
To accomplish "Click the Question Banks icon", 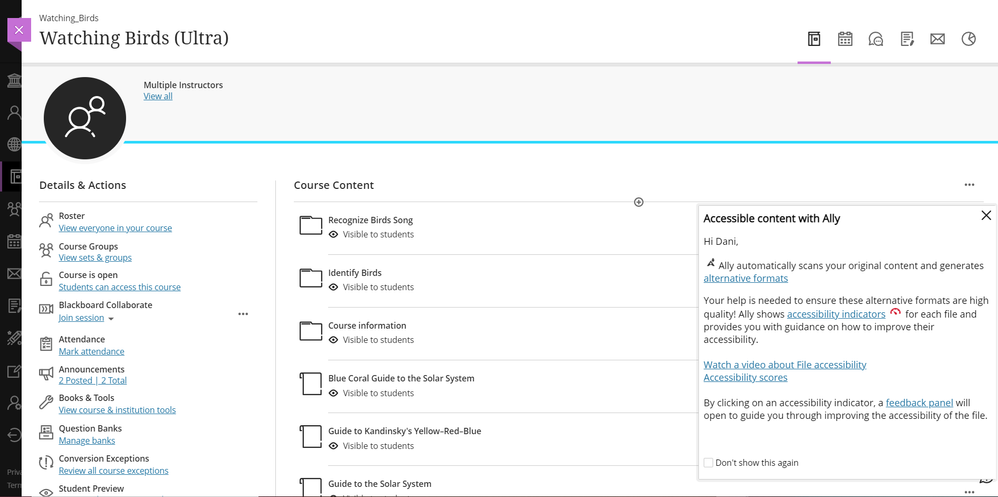I will (x=46, y=433).
